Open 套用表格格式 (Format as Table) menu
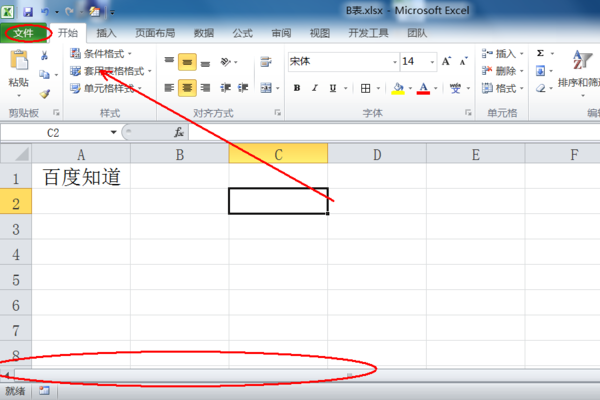Screen dimensions: 600x400 pos(111,71)
